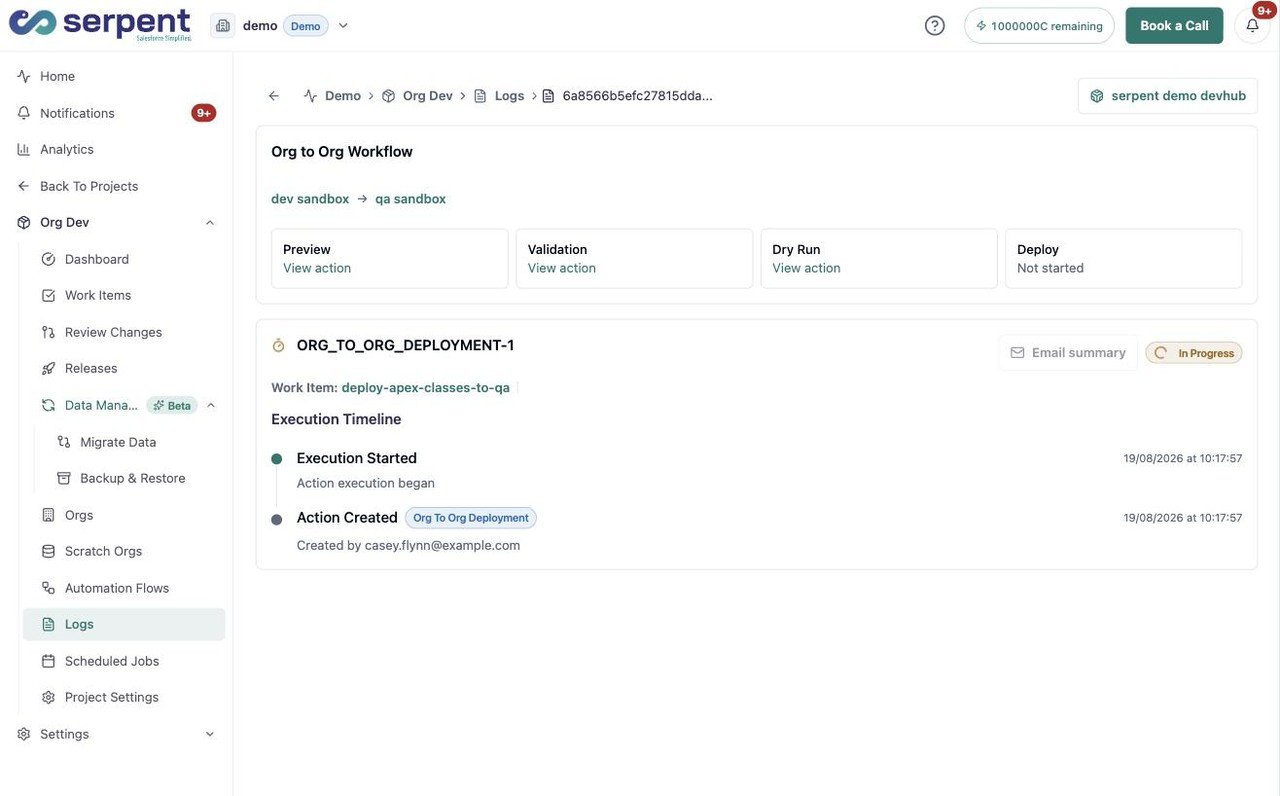Click the Email summary button
Screen dimensions: 1280x796
coord(1068,353)
